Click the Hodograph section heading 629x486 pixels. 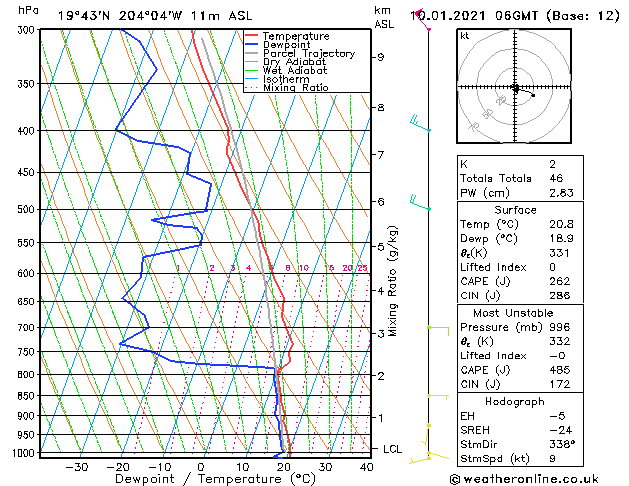pos(515,402)
